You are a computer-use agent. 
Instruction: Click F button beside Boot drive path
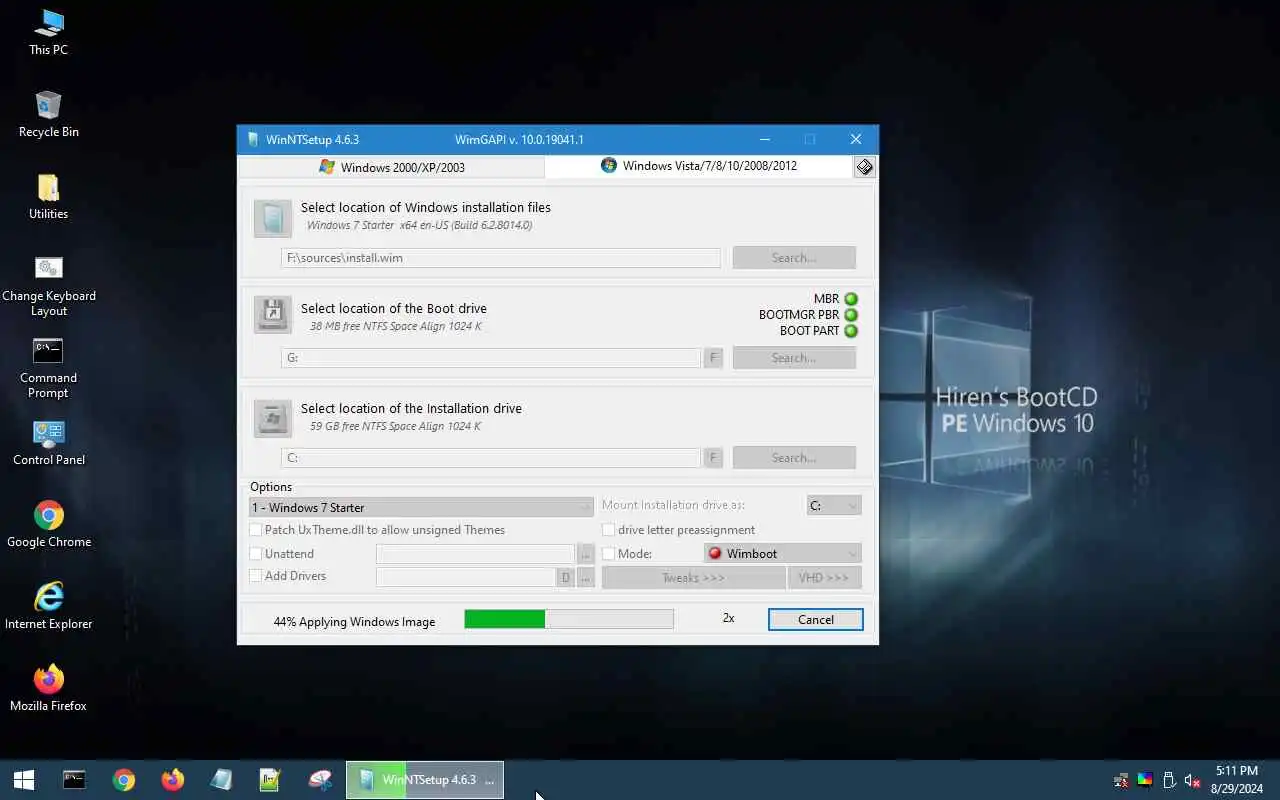click(x=713, y=358)
